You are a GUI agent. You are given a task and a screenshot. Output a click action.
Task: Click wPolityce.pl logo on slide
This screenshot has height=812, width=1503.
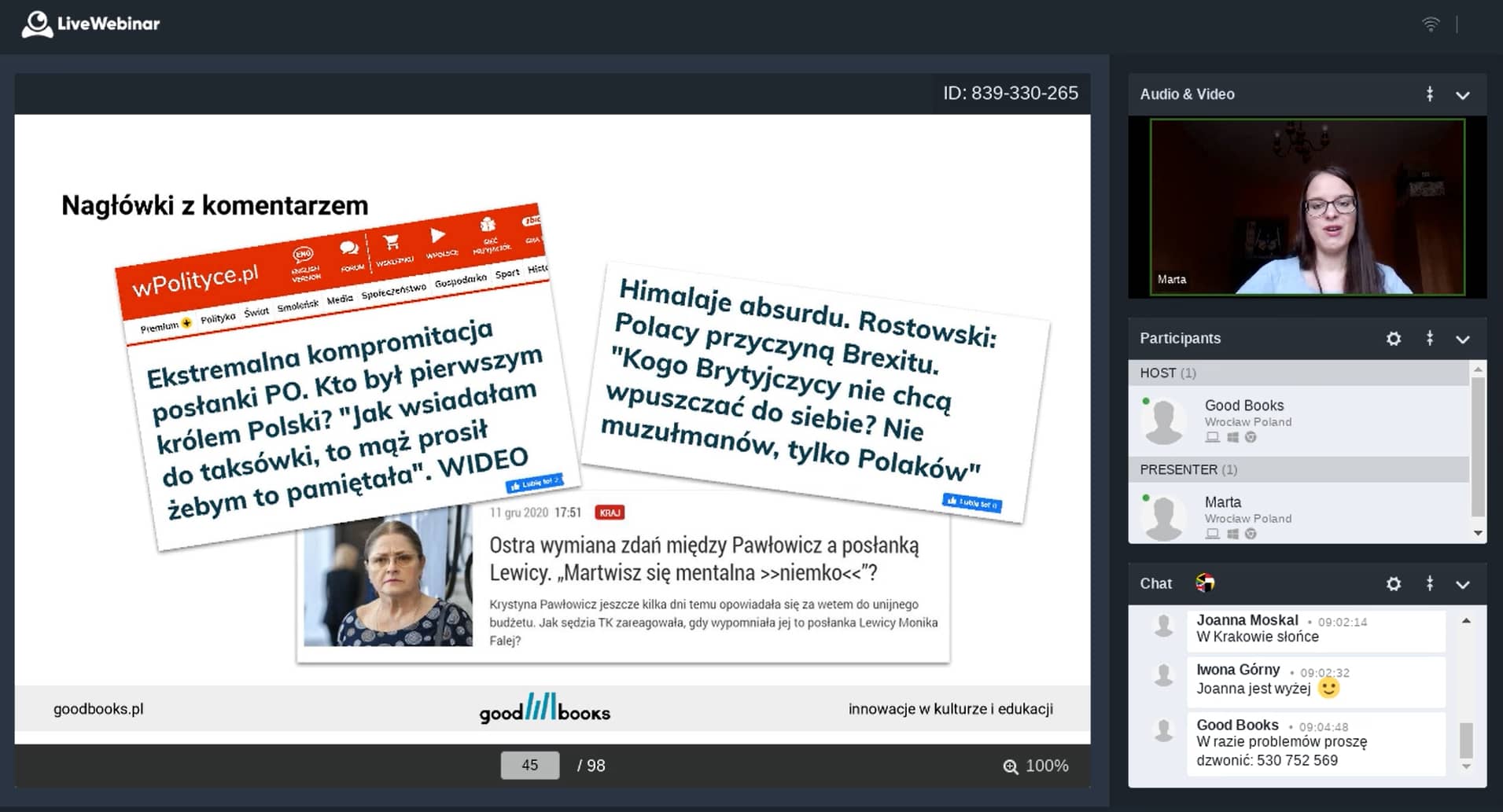point(195,280)
